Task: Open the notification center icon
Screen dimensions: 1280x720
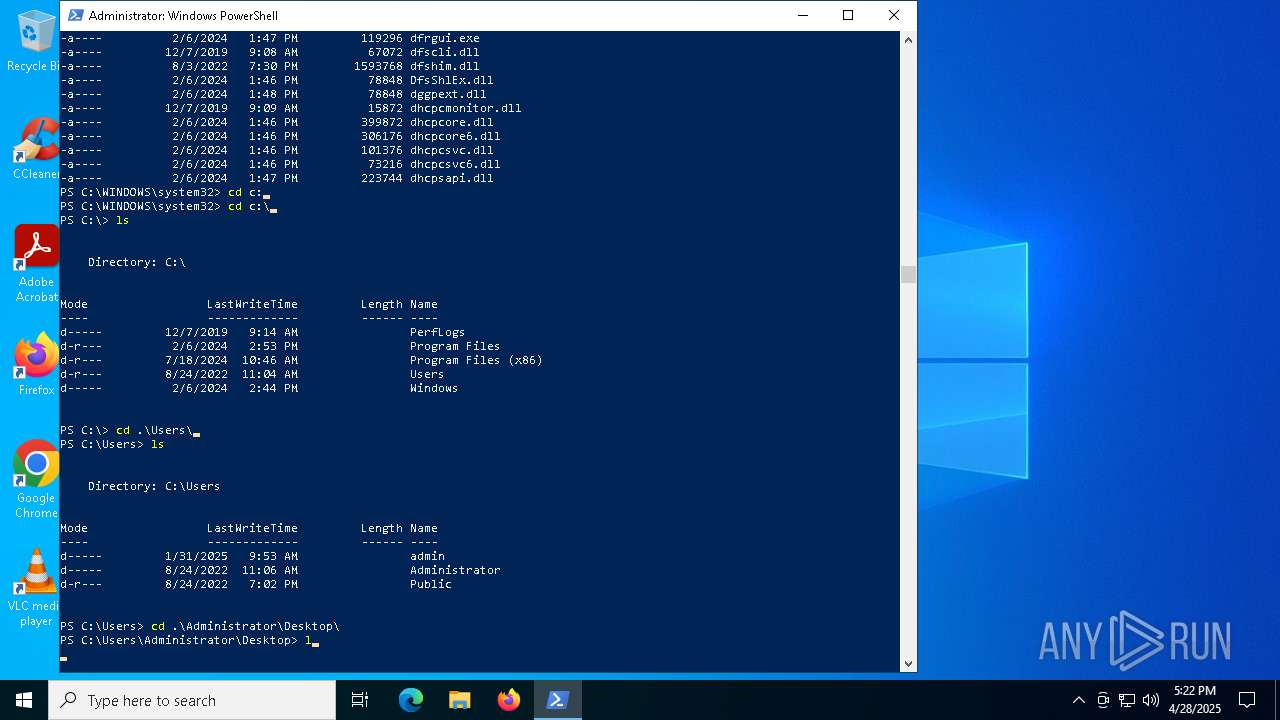Action: pos(1247,700)
